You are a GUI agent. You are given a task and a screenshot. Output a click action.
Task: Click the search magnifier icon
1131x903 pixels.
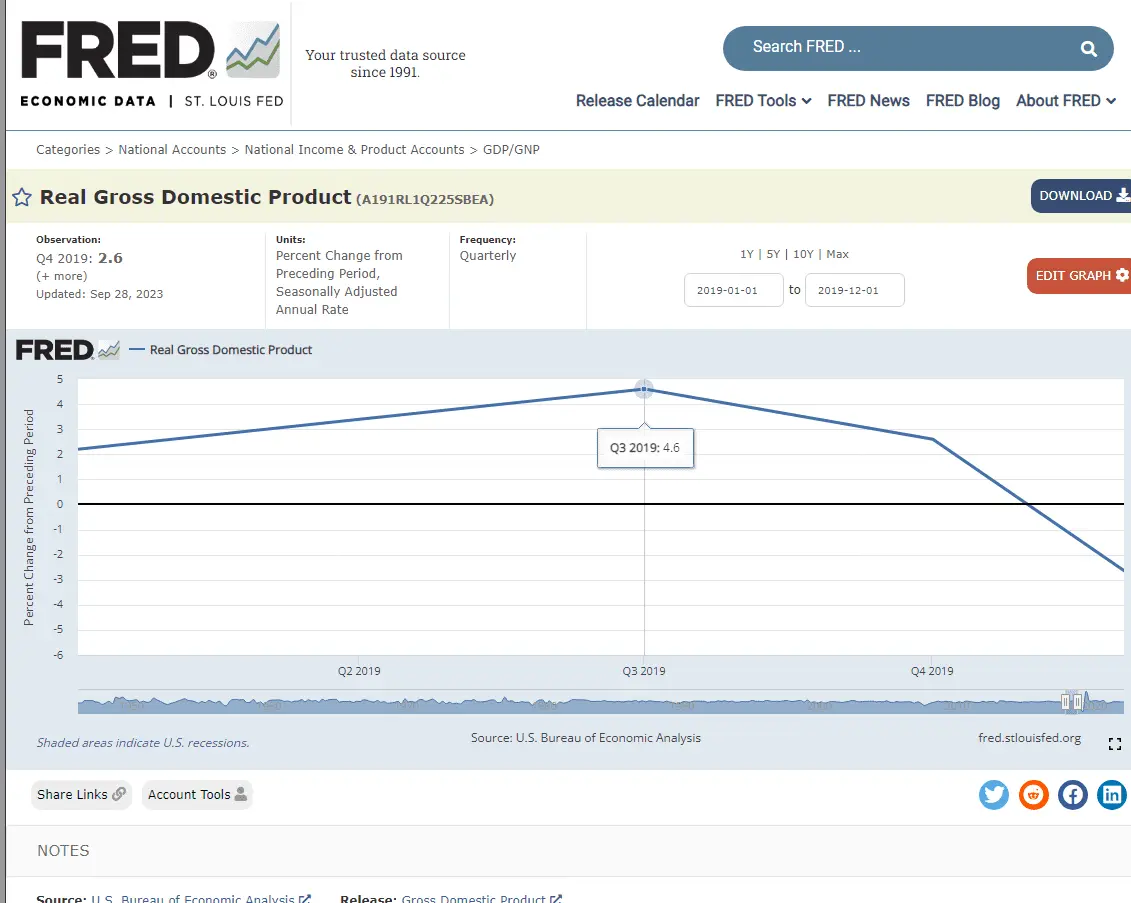1088,48
